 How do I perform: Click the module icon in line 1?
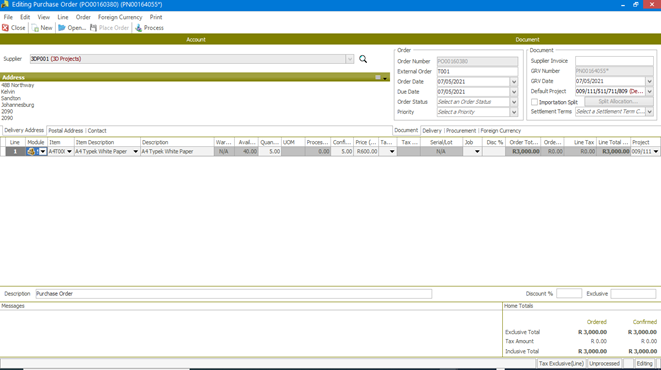31,151
